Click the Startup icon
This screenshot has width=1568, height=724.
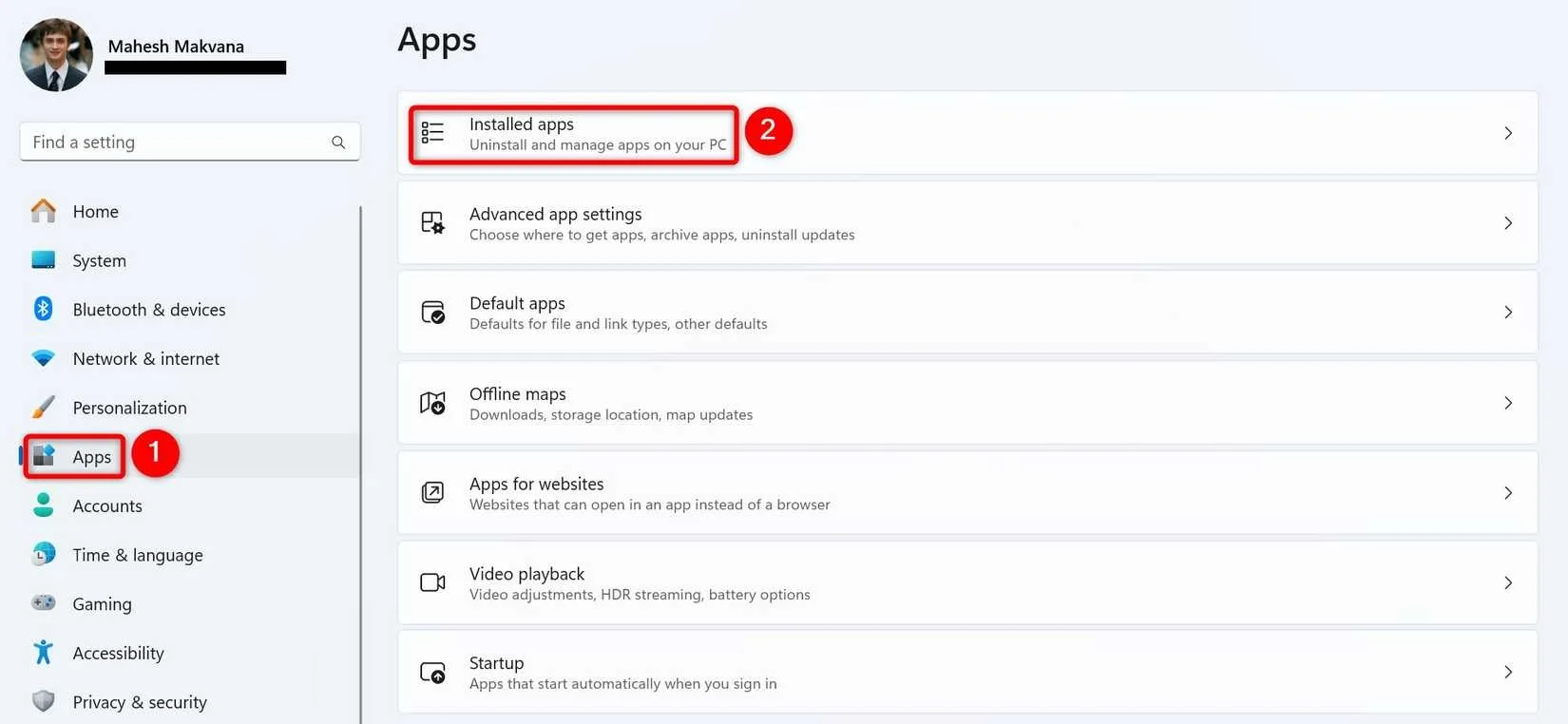(x=432, y=673)
